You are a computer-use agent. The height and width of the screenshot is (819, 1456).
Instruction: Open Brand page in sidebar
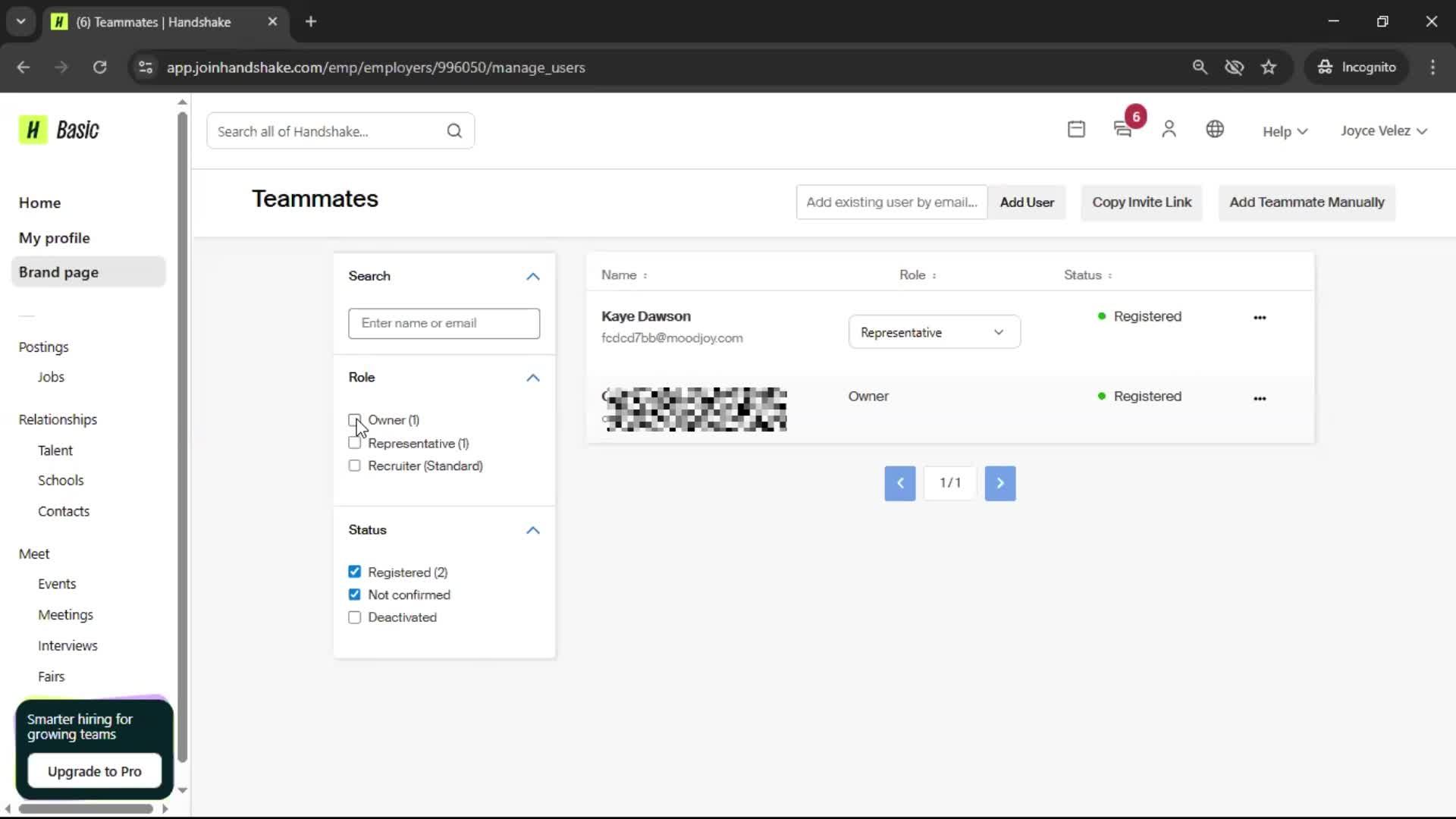point(88,272)
